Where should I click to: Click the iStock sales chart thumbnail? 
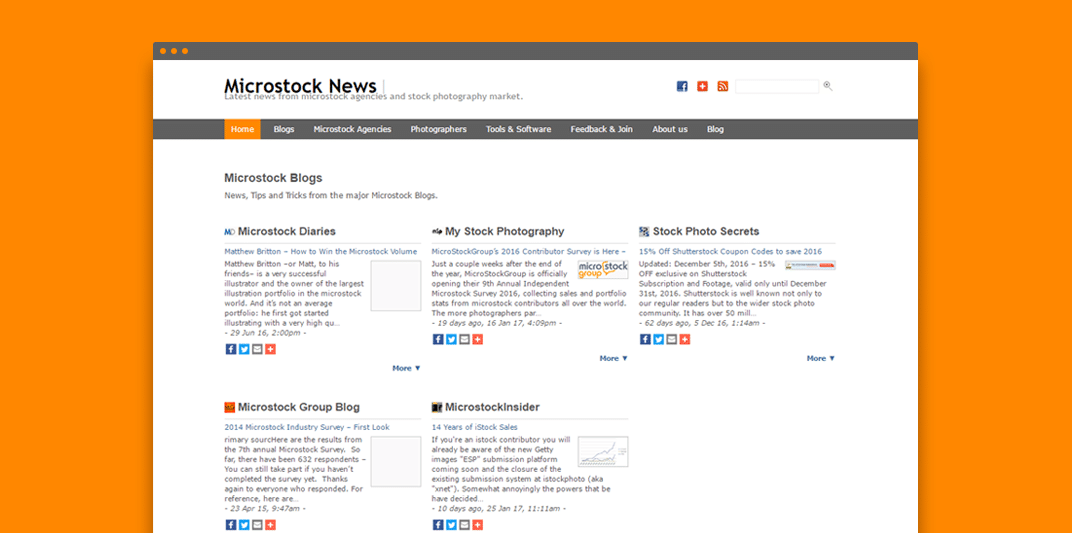(x=602, y=452)
